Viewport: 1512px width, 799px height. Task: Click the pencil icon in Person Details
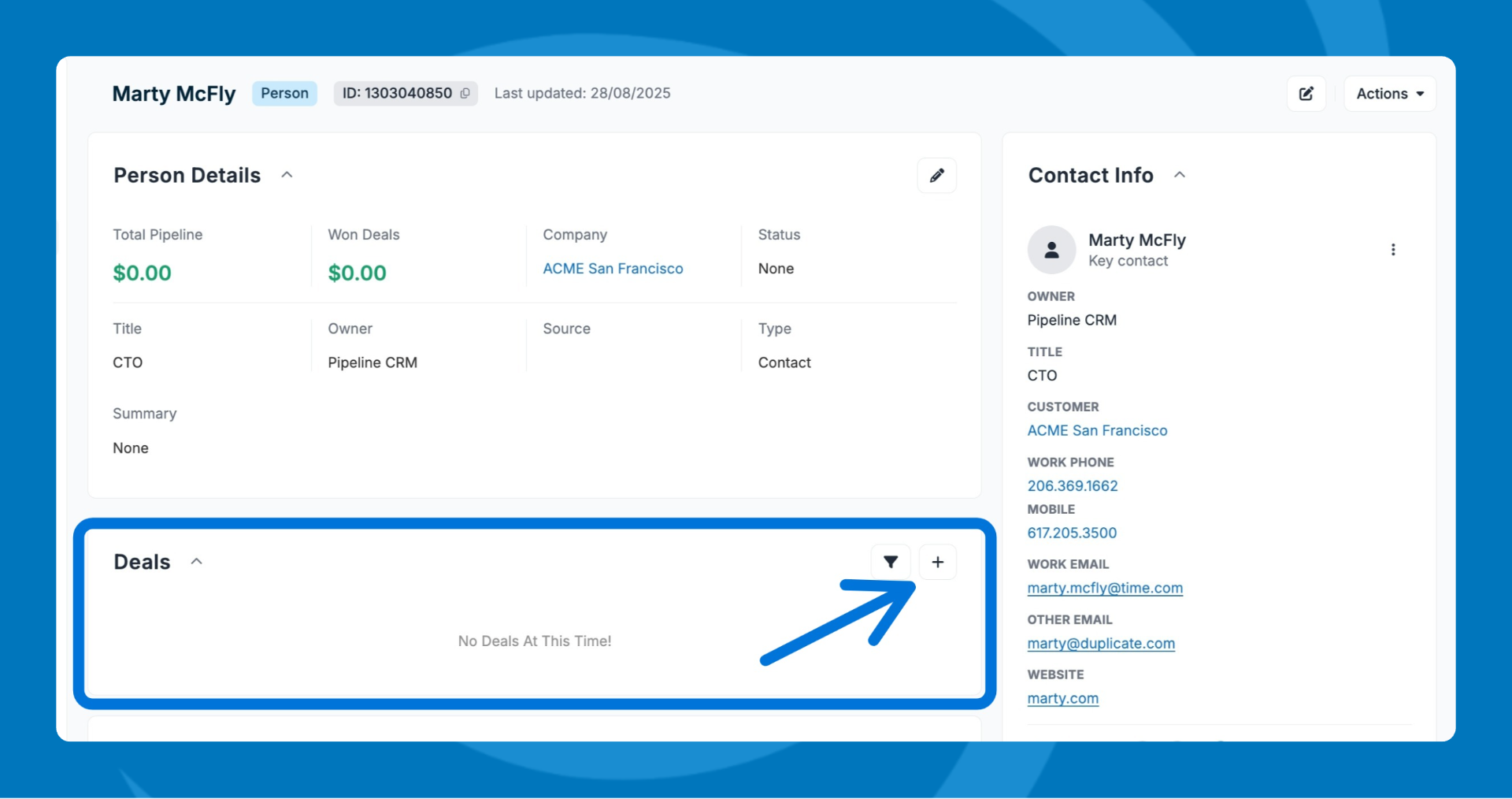(936, 175)
